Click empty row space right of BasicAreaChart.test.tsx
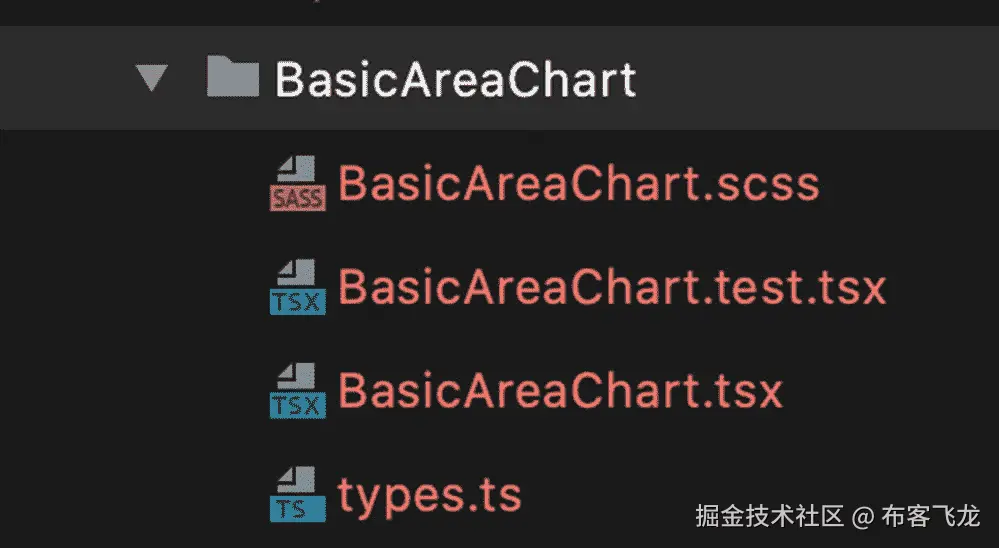 945,288
